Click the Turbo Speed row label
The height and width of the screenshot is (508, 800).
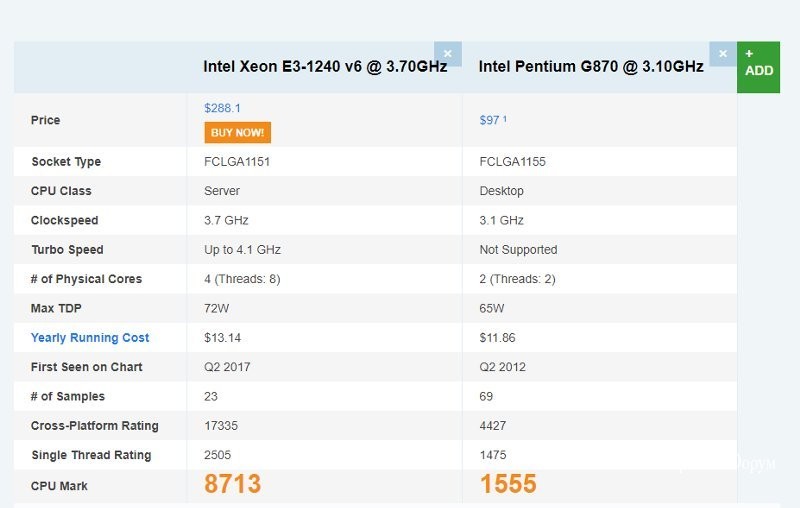67,249
